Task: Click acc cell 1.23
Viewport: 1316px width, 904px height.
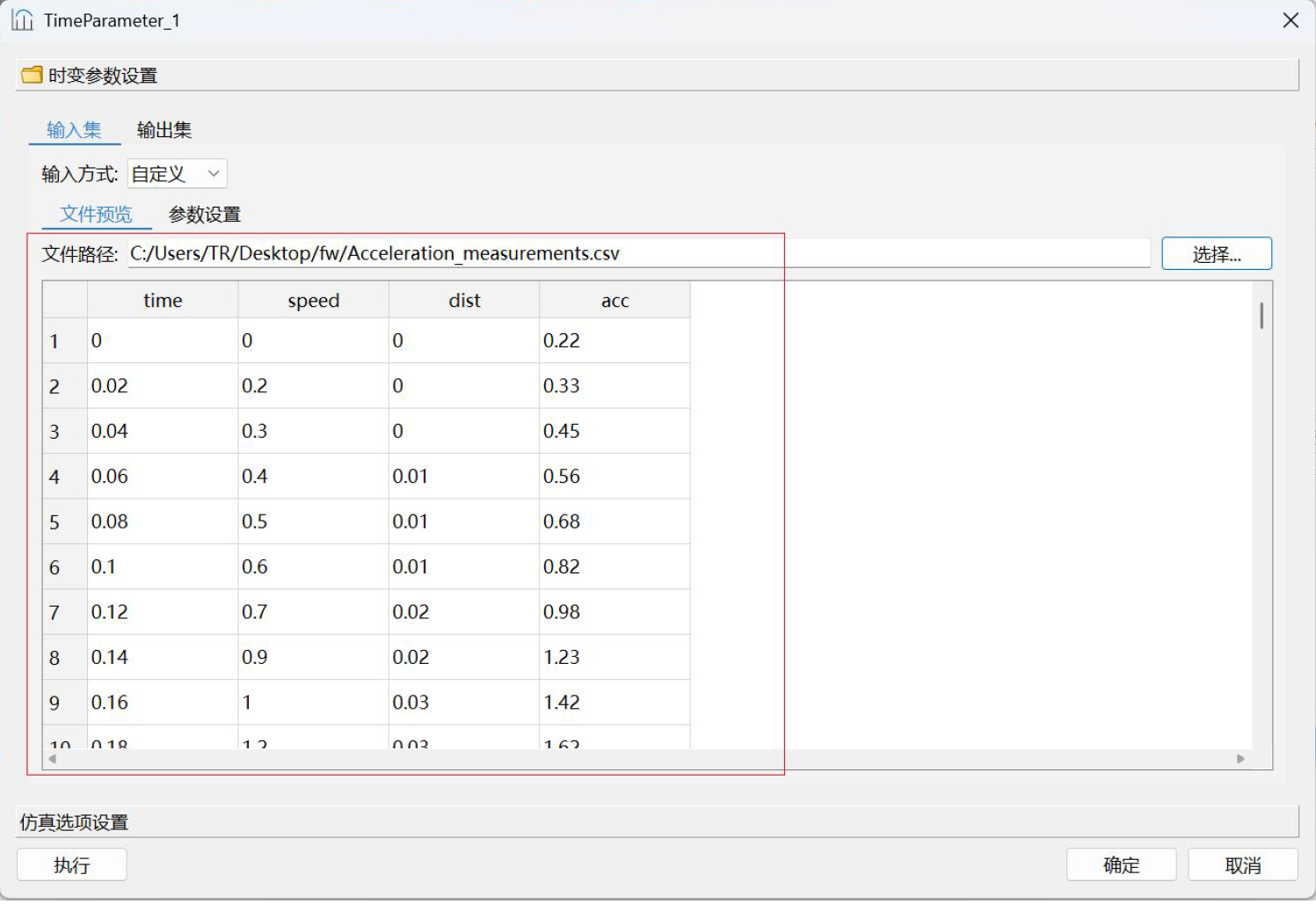Action: point(614,658)
